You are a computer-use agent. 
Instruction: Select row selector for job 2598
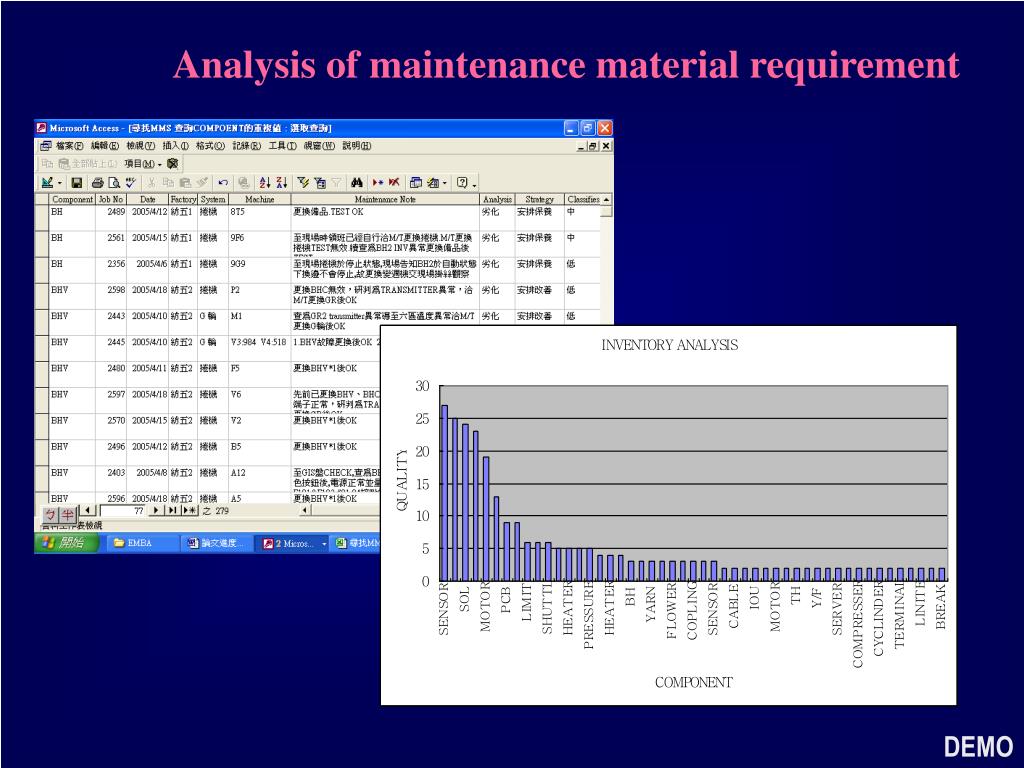click(x=42, y=296)
